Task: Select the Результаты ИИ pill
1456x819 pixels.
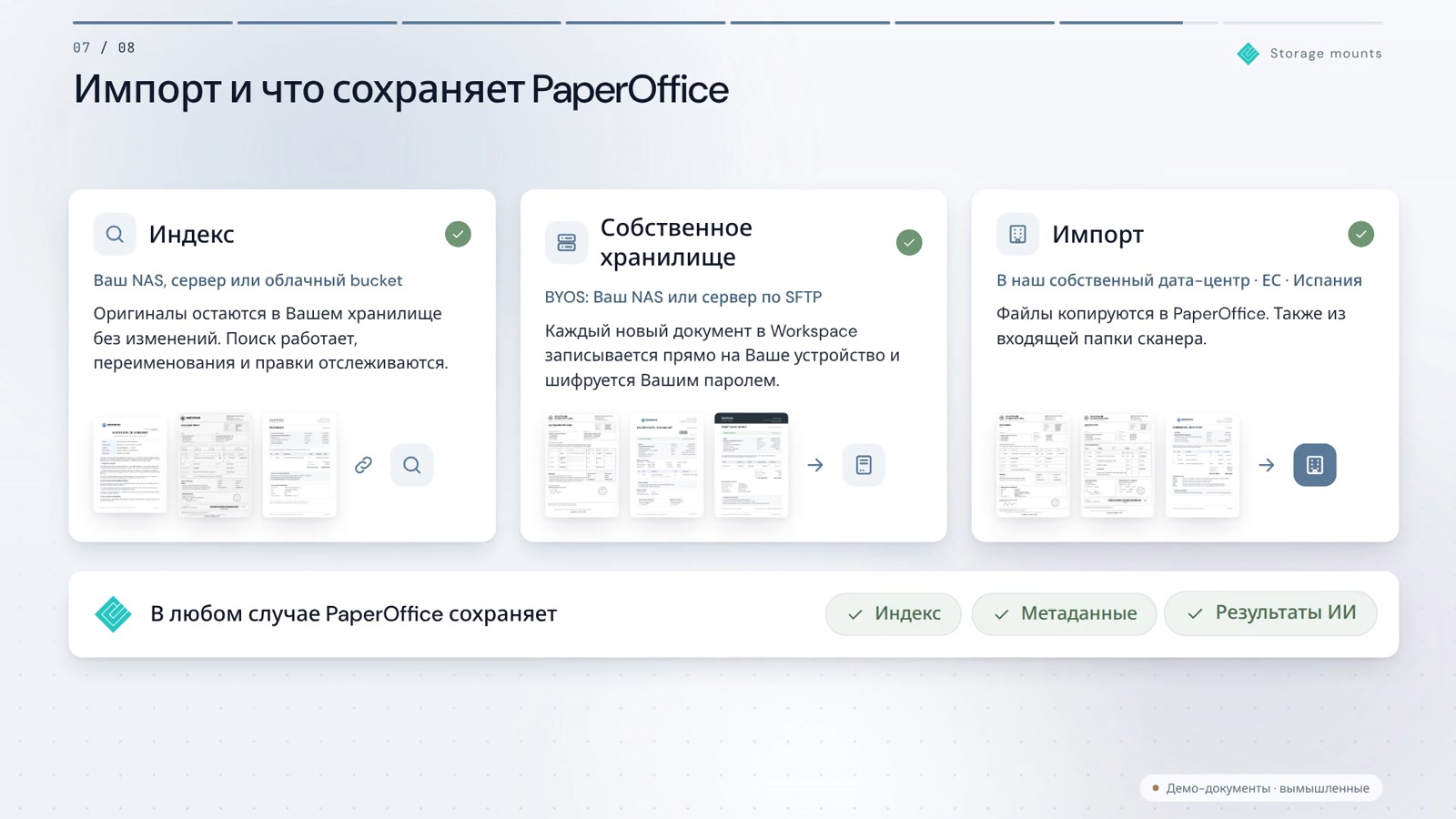Action: [1270, 613]
